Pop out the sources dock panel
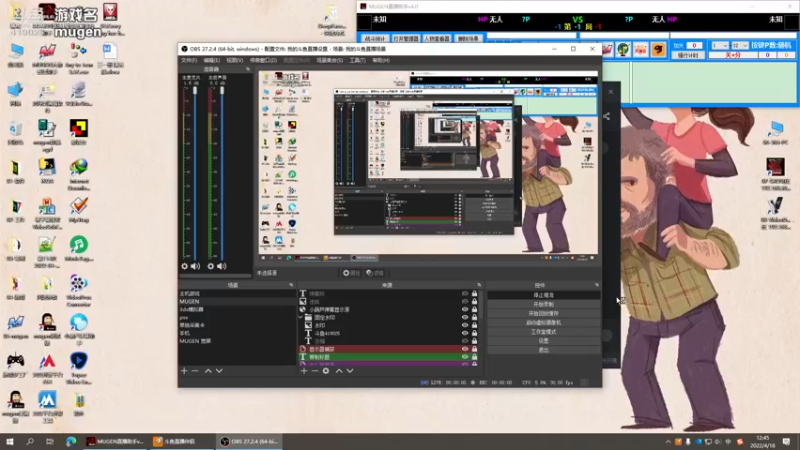This screenshot has width=800, height=450. pyautogui.click(x=479, y=285)
